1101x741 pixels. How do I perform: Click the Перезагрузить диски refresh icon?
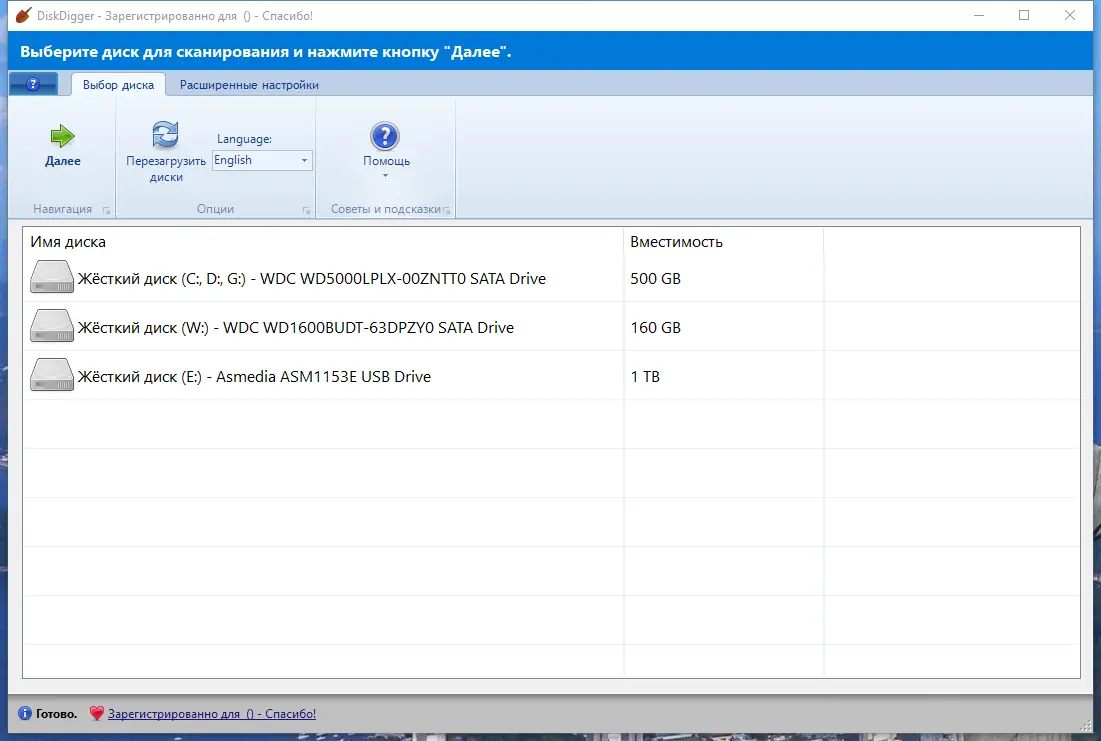[x=165, y=134]
